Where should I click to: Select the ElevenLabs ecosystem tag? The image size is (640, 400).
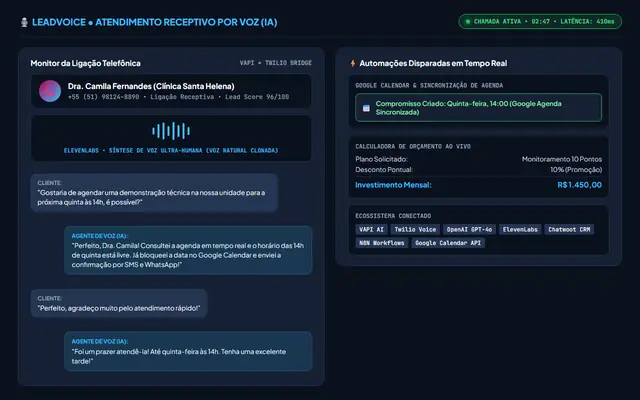point(520,229)
